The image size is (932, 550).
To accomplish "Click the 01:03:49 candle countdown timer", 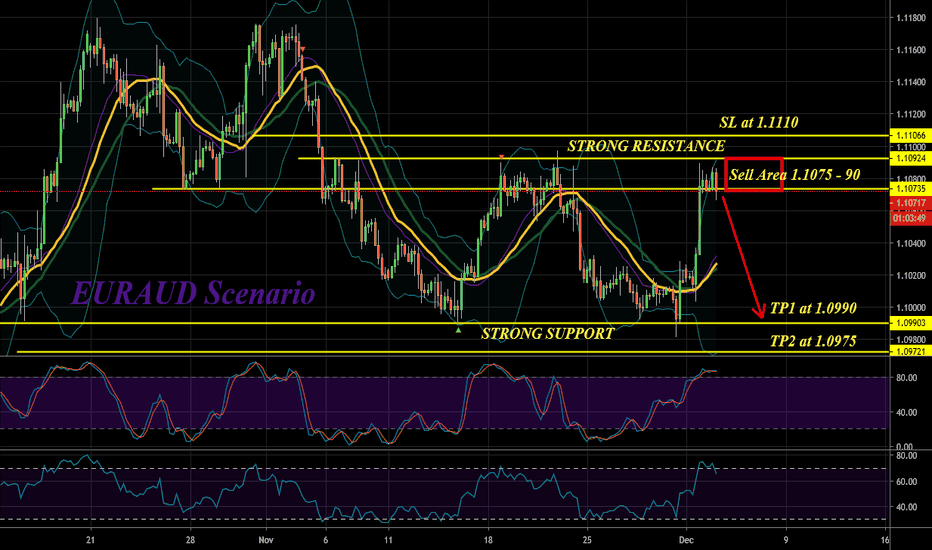I will click(x=908, y=215).
